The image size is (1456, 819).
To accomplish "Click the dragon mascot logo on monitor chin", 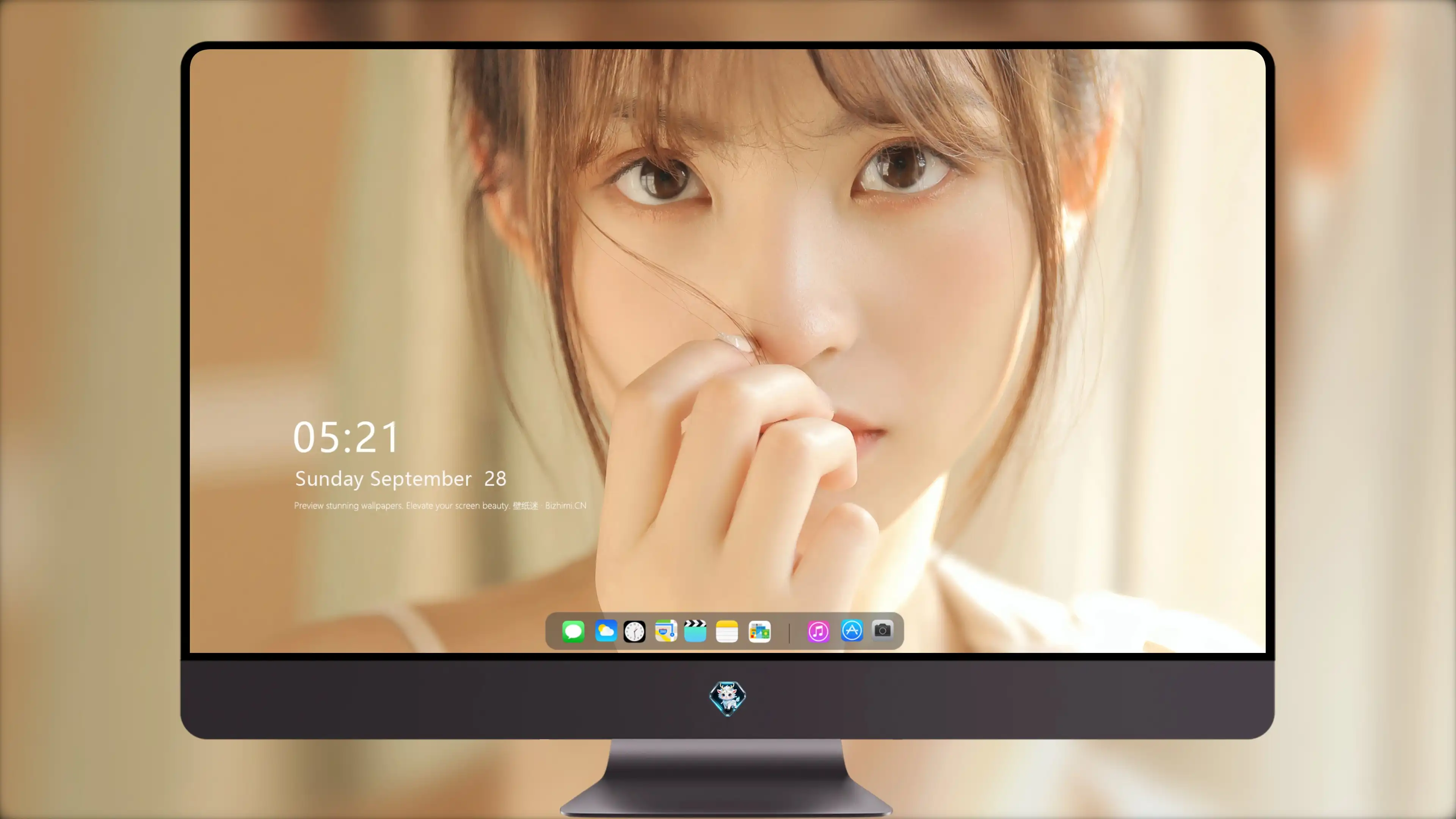I will point(728,698).
